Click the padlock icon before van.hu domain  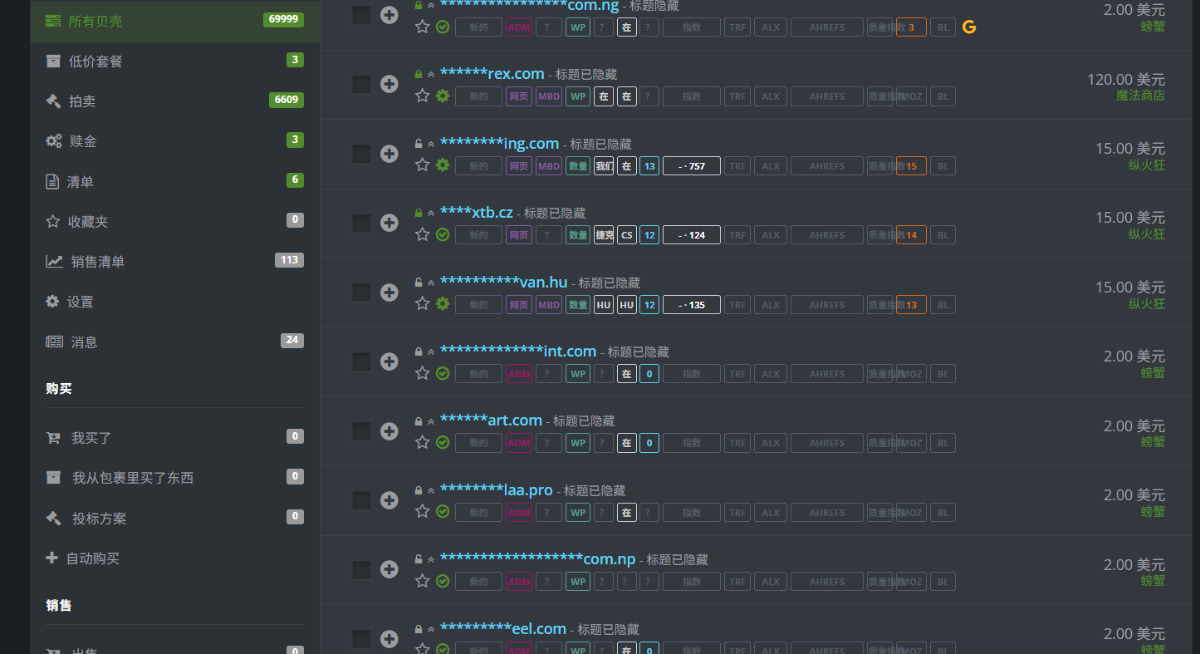coord(418,283)
